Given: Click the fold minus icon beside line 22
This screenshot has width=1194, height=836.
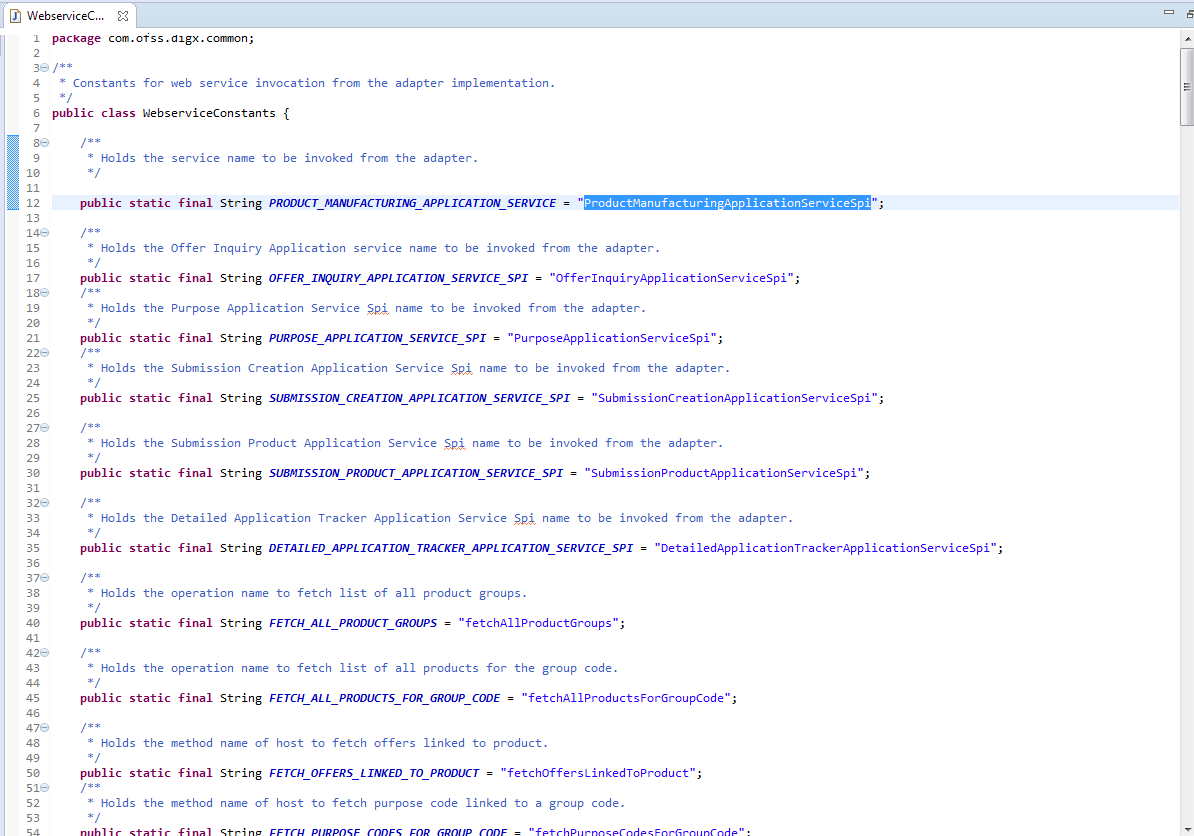Looking at the screenshot, I should point(44,352).
